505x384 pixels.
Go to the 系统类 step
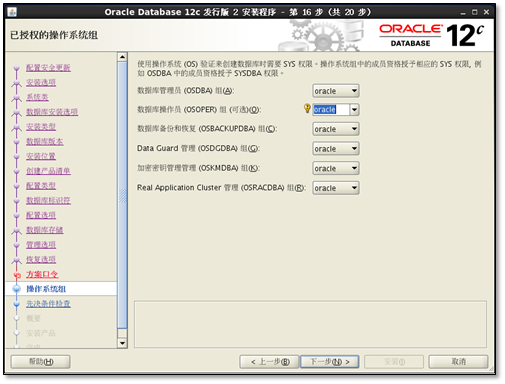point(37,97)
